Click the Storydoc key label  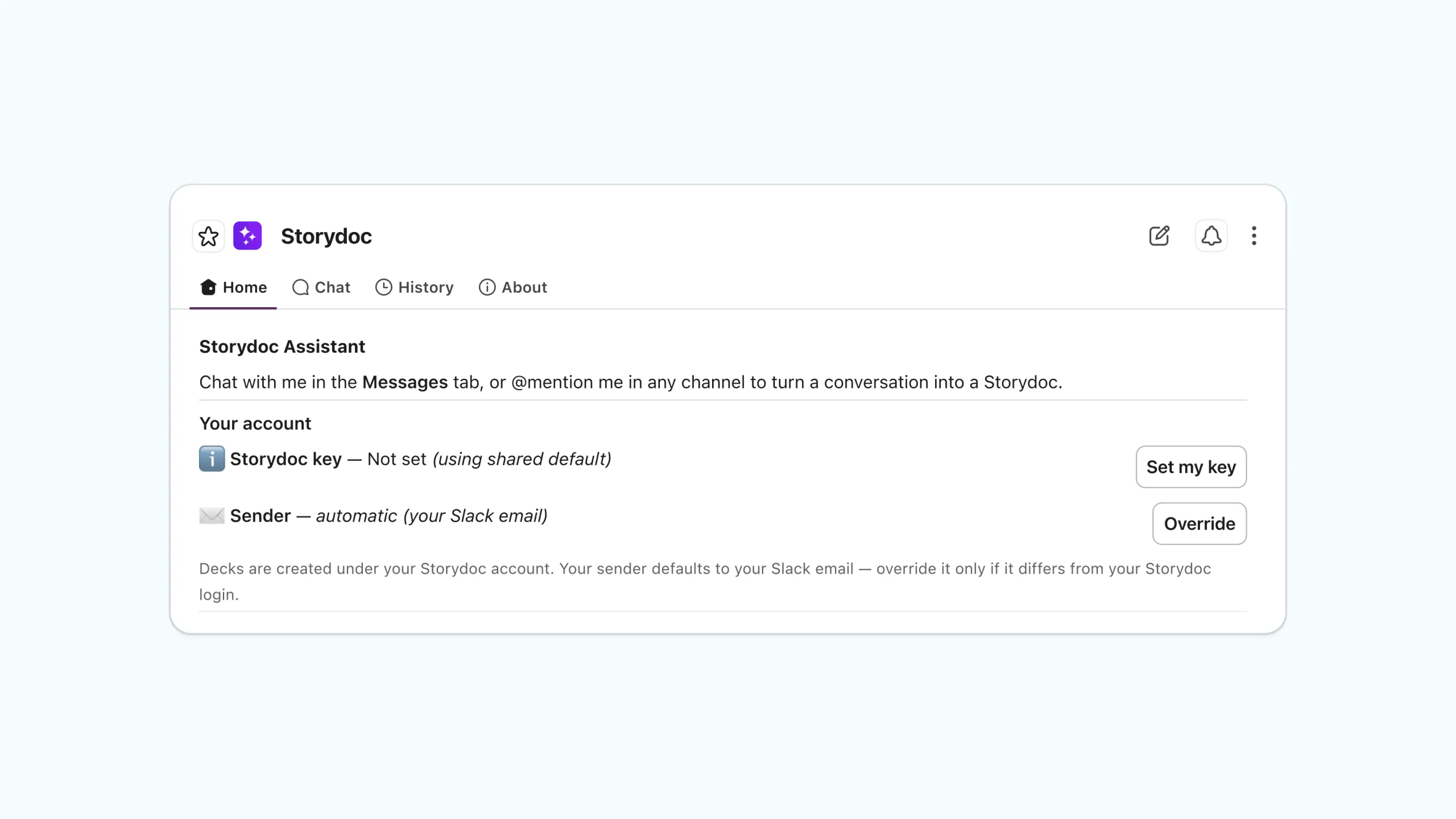point(286,459)
